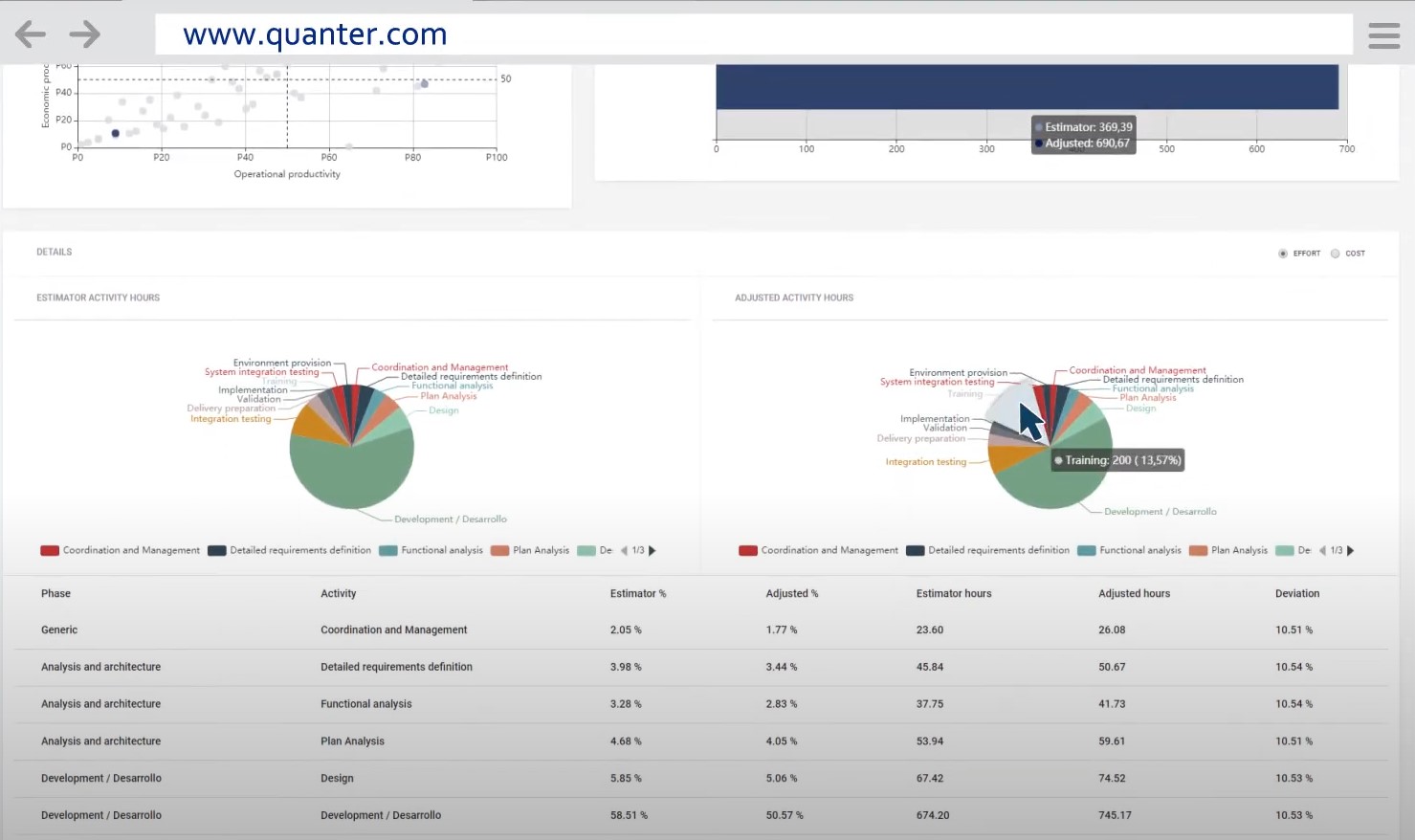Click the dark blue Adjusted bar in chart
Screen dimensions: 1415x840
pos(1026,87)
